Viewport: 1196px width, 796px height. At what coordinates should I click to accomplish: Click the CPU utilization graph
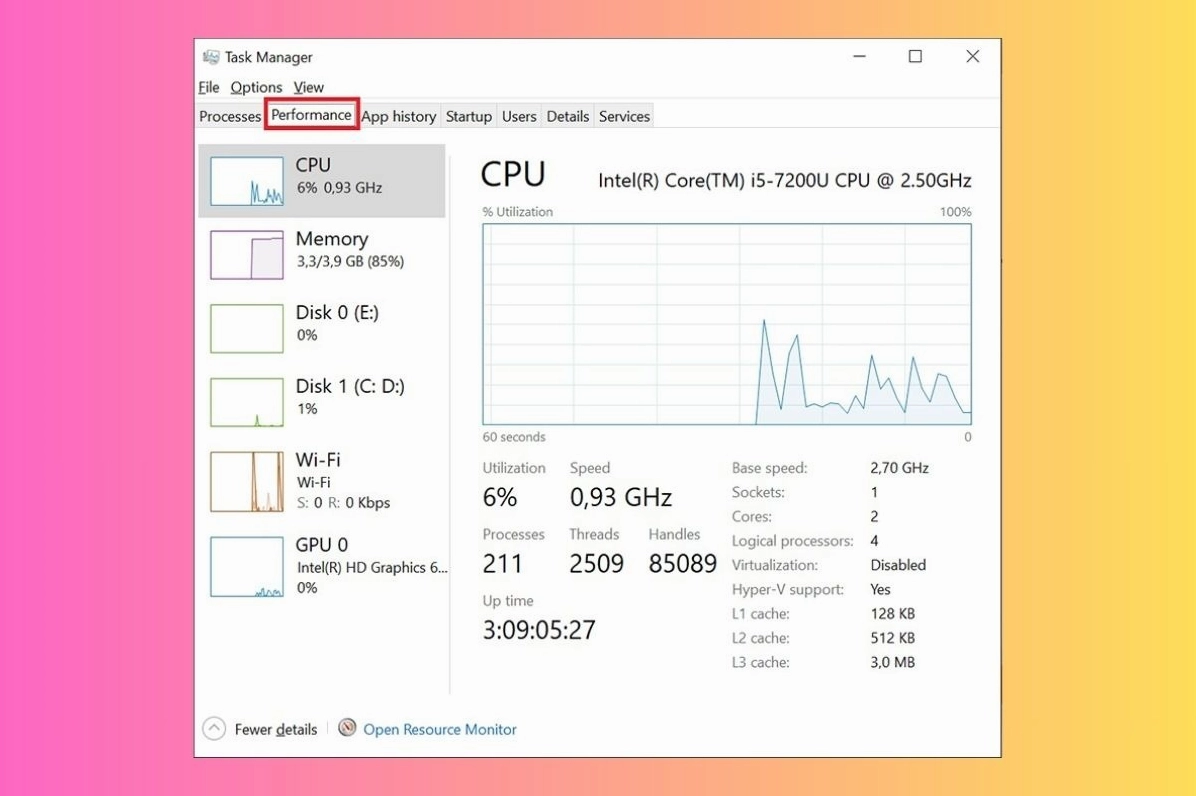click(x=727, y=325)
